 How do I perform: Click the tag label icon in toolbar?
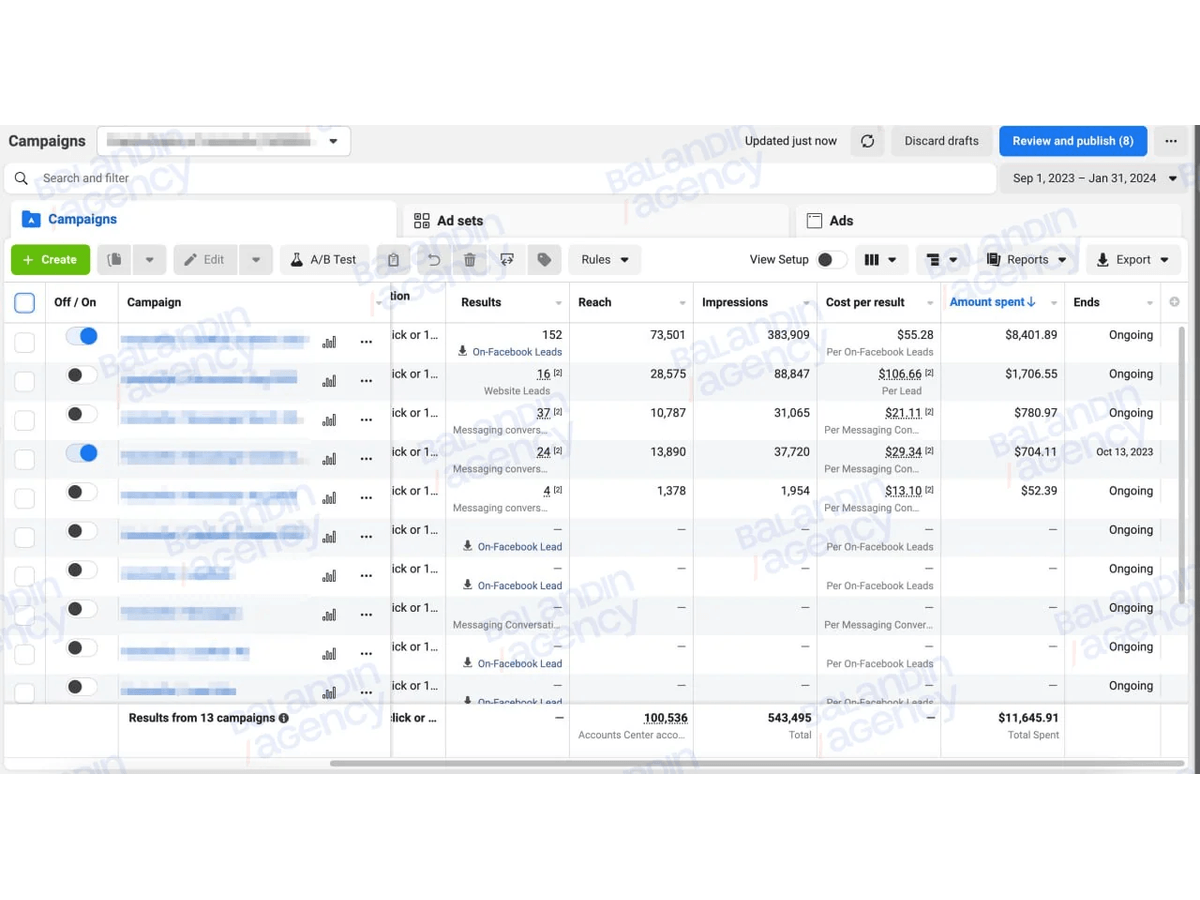click(x=544, y=260)
